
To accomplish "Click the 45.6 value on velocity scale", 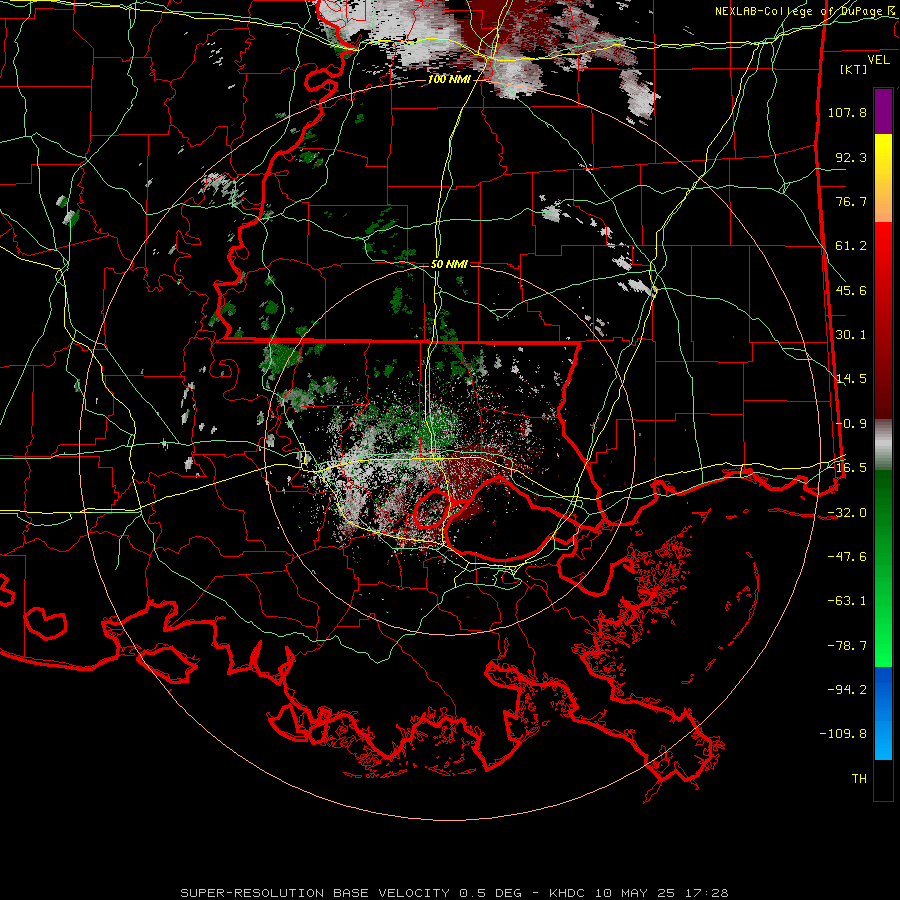I will (851, 290).
